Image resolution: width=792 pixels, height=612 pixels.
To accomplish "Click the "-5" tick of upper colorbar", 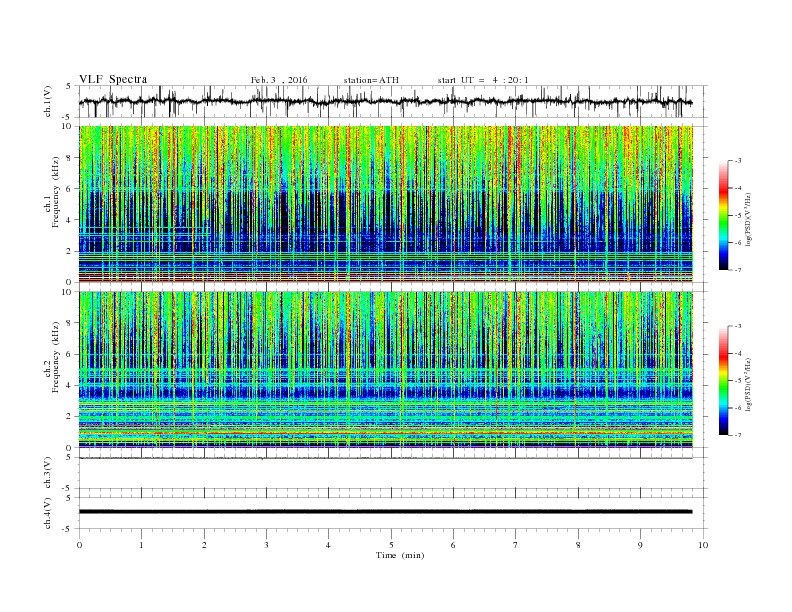I will coord(738,216).
